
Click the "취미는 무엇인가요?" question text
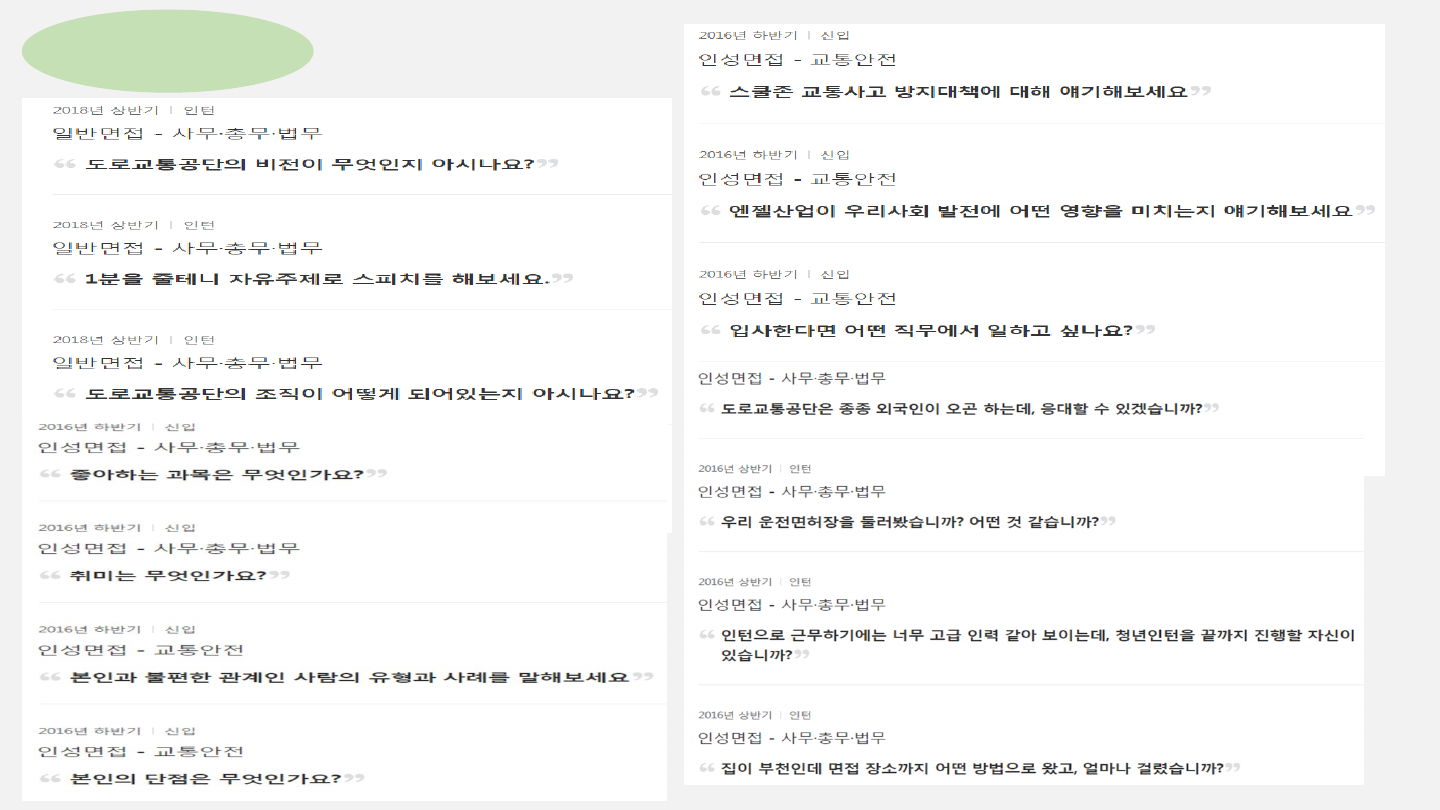(168, 576)
